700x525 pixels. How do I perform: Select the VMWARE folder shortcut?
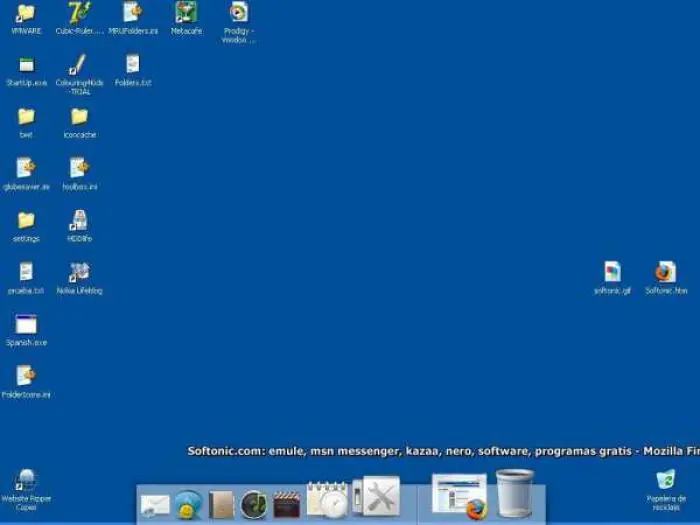26,19
